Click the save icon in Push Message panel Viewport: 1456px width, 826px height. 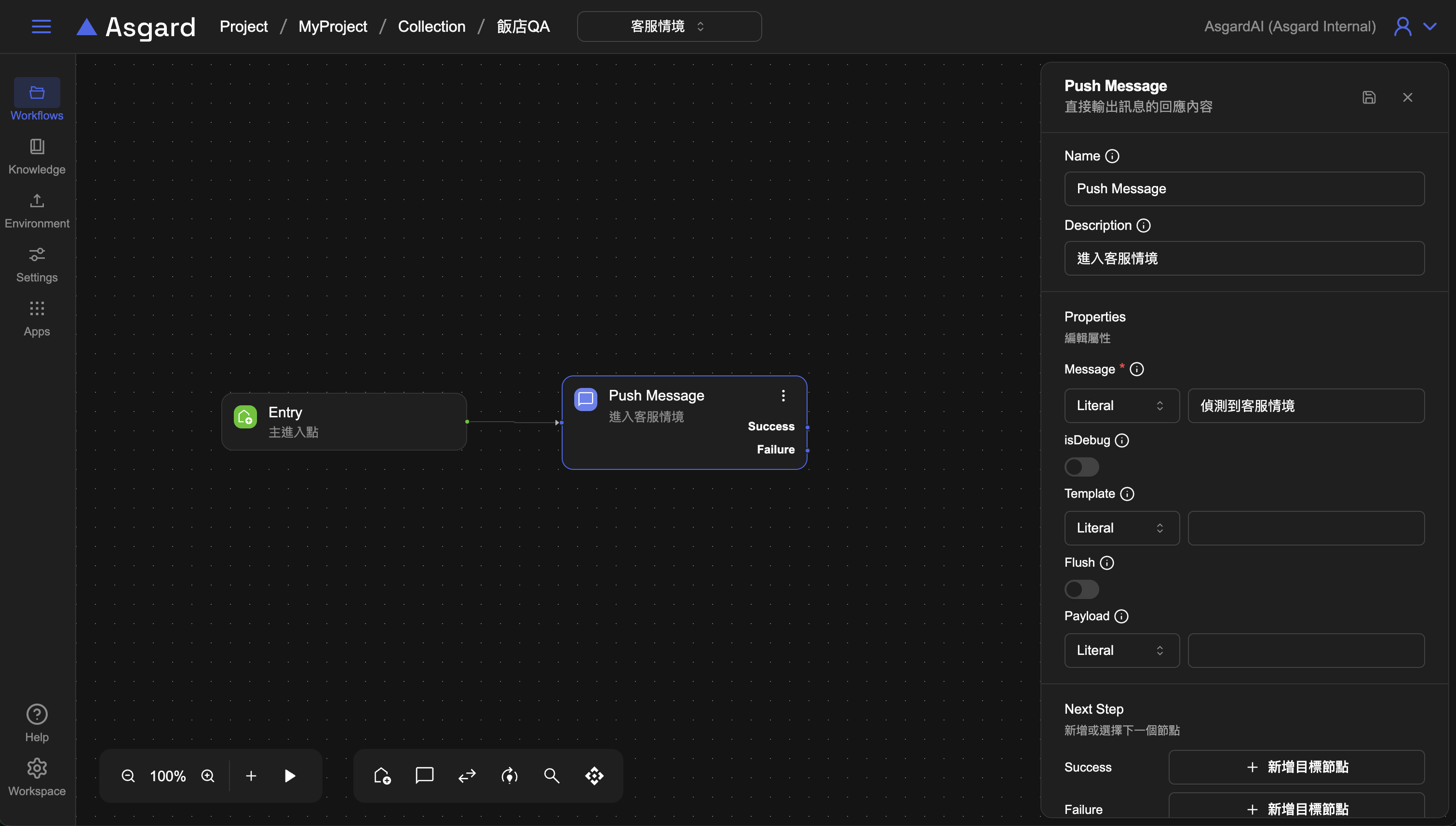click(1369, 97)
